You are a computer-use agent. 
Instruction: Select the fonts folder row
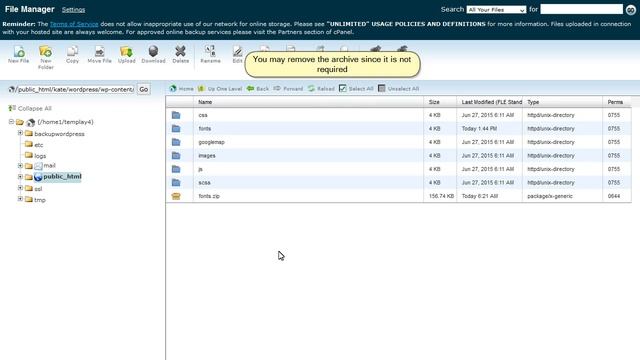coord(398,129)
